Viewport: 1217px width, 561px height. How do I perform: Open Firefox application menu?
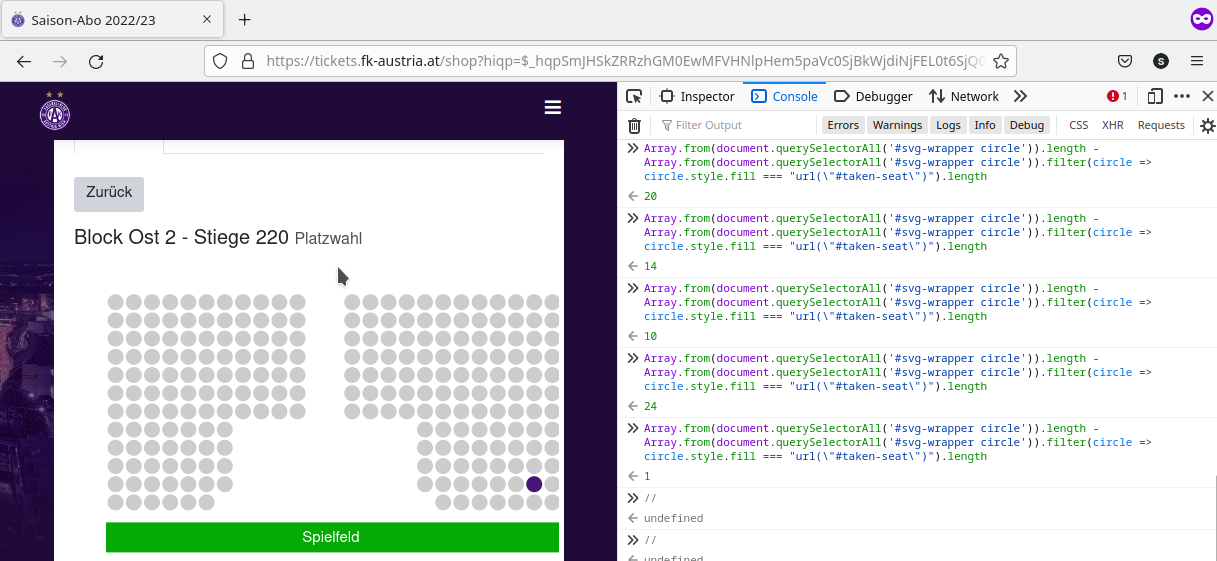[x=1197, y=61]
